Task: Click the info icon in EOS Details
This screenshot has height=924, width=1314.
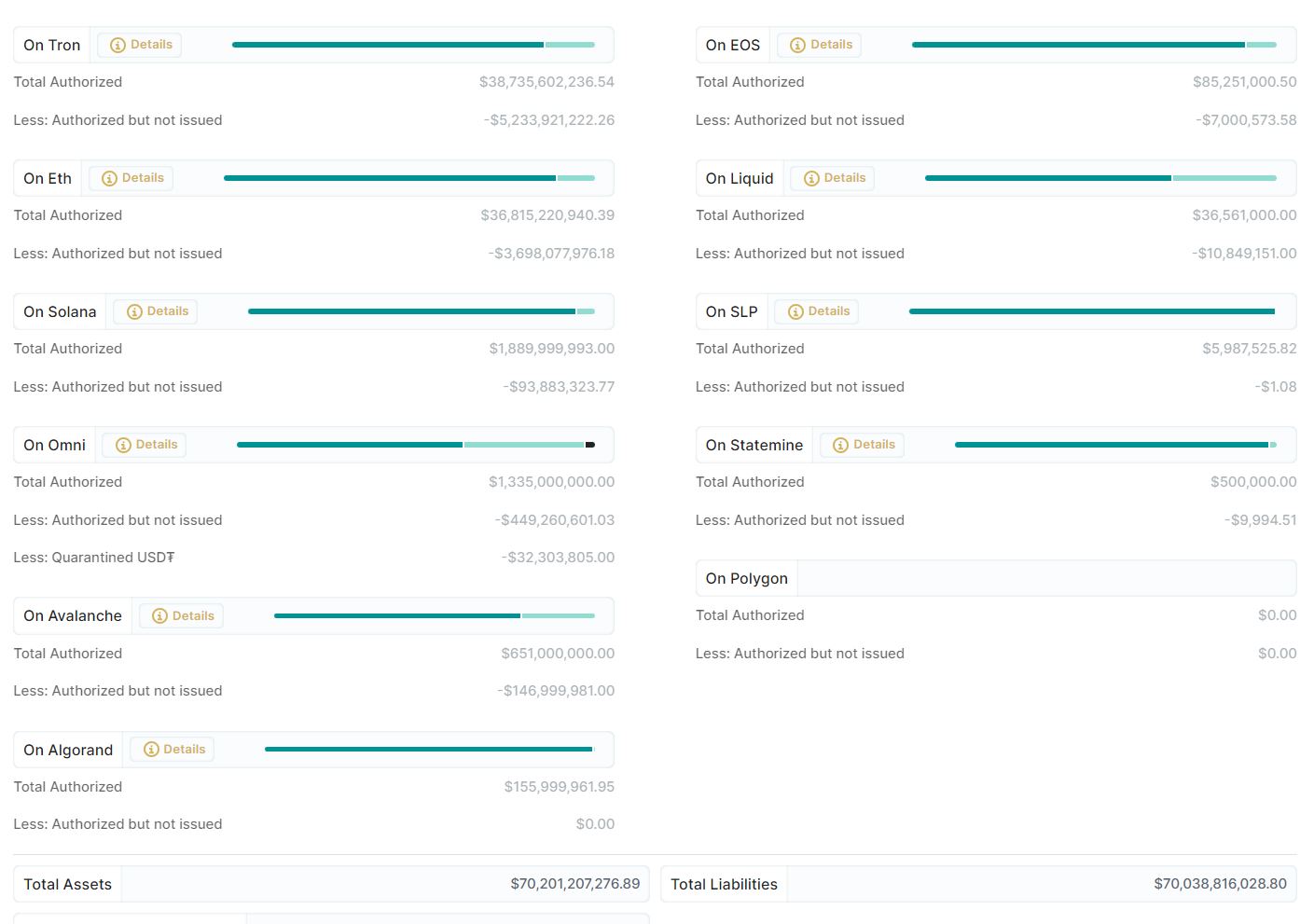Action: tap(797, 45)
